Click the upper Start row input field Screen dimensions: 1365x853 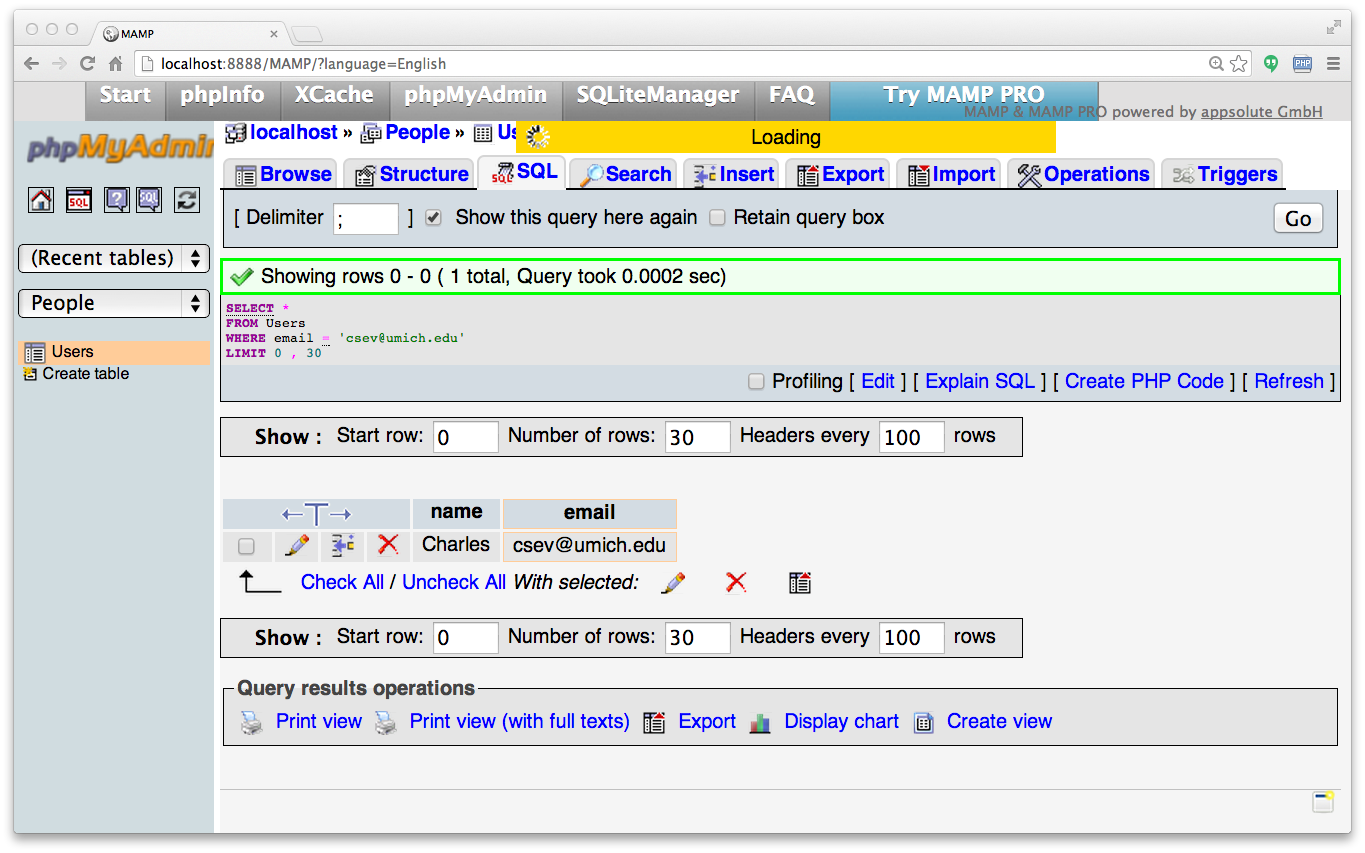point(466,437)
